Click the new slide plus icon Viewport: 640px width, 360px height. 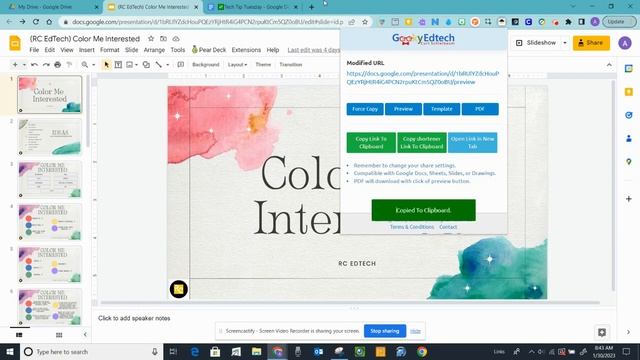pos(15,64)
